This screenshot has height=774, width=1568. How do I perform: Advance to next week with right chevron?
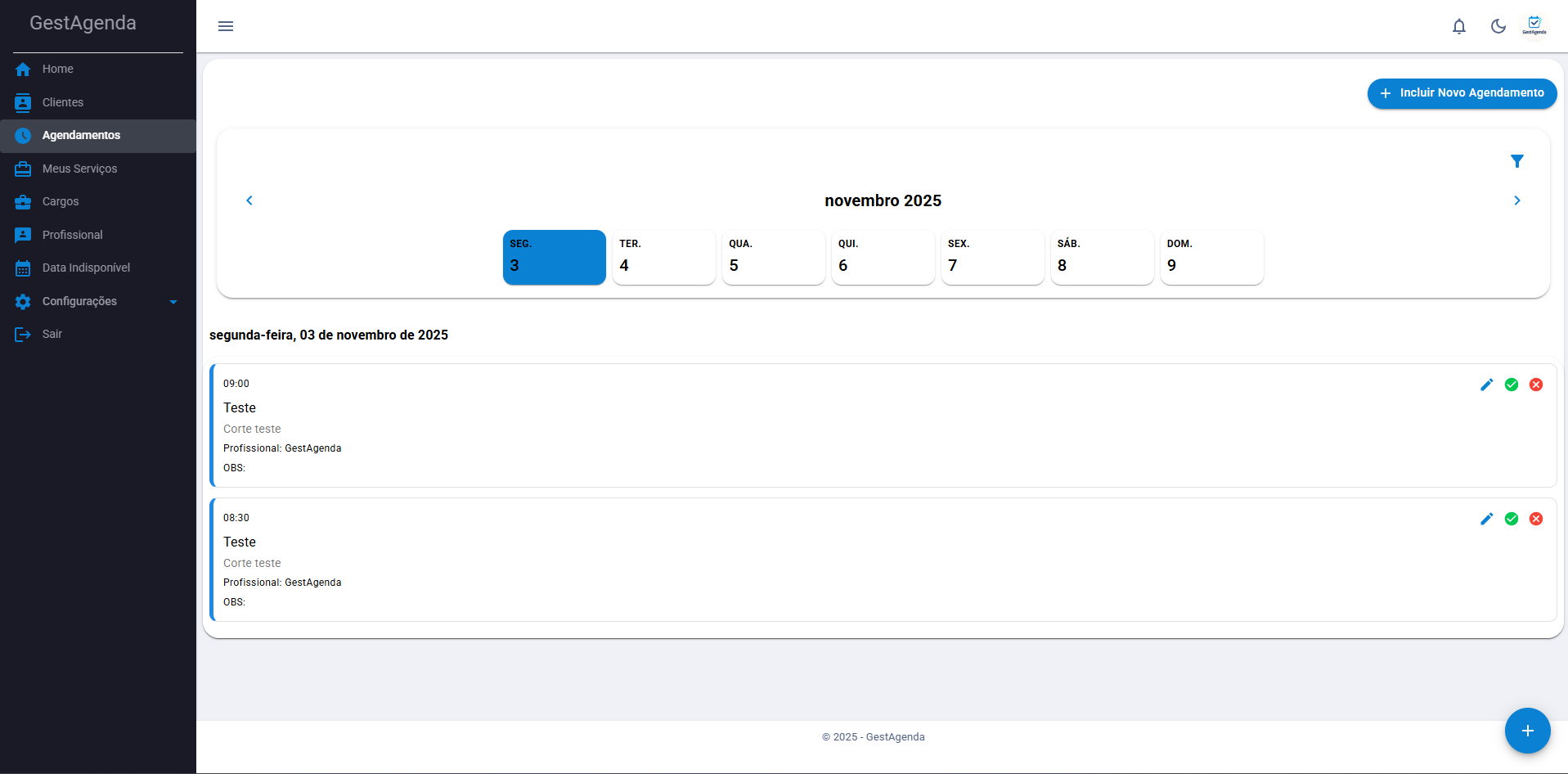coord(1516,200)
